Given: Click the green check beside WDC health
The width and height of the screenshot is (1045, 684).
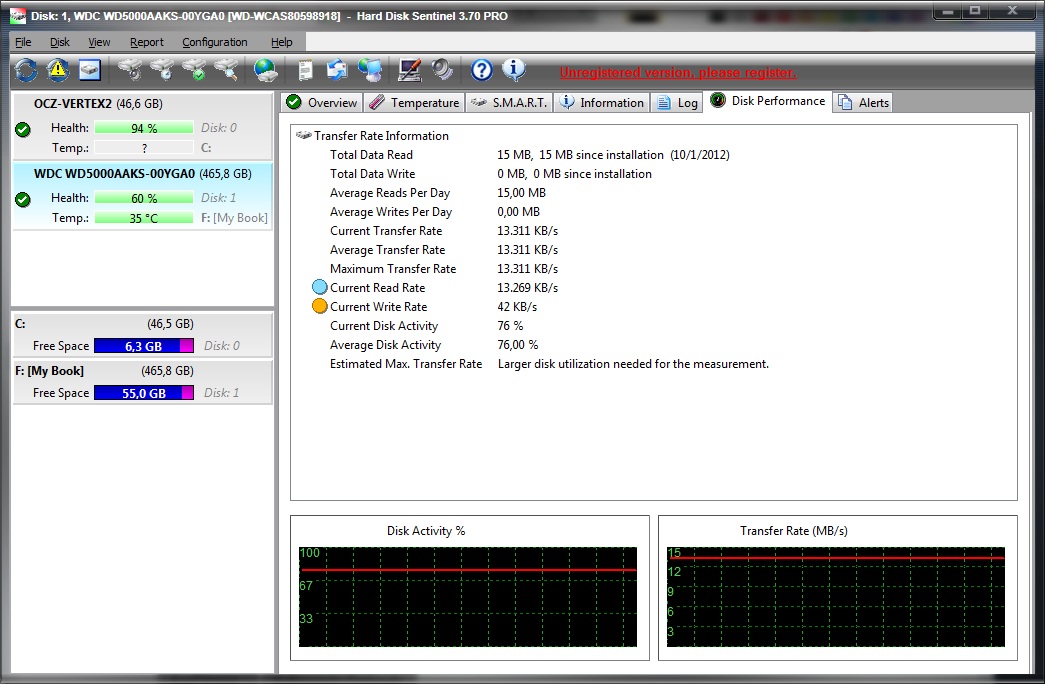Looking at the screenshot, I should pos(23,199).
